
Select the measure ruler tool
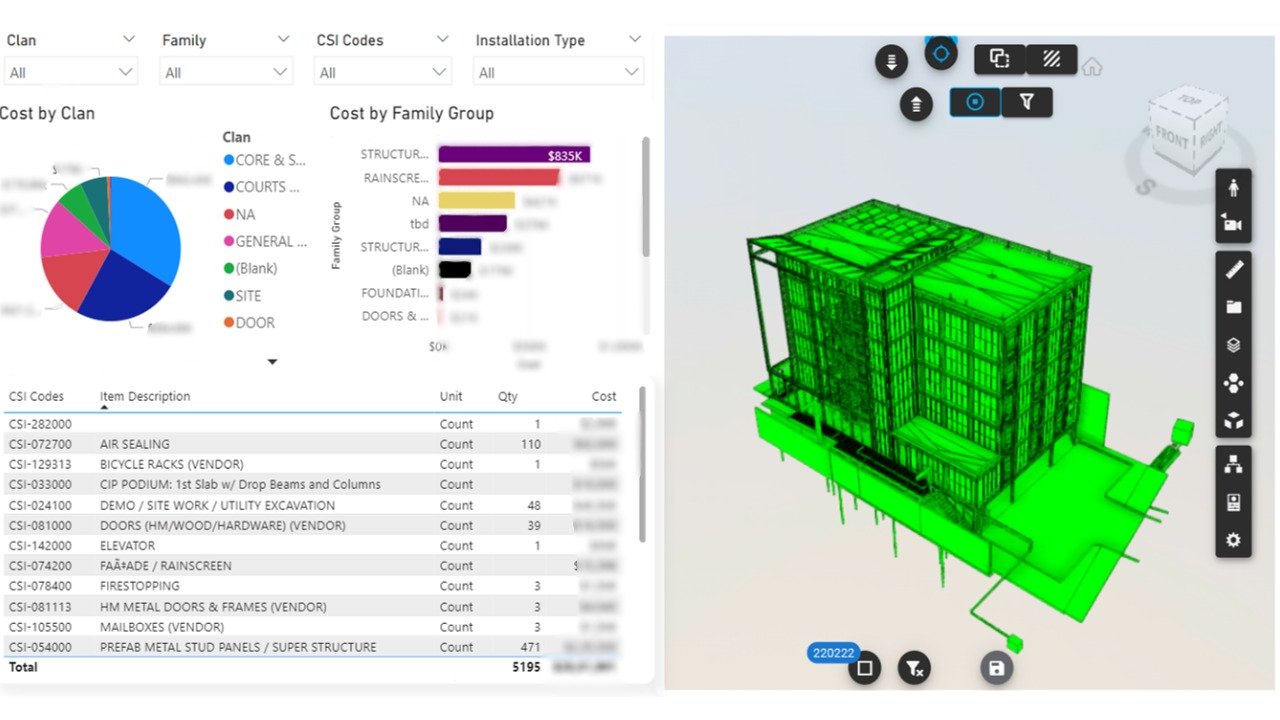[1233, 269]
